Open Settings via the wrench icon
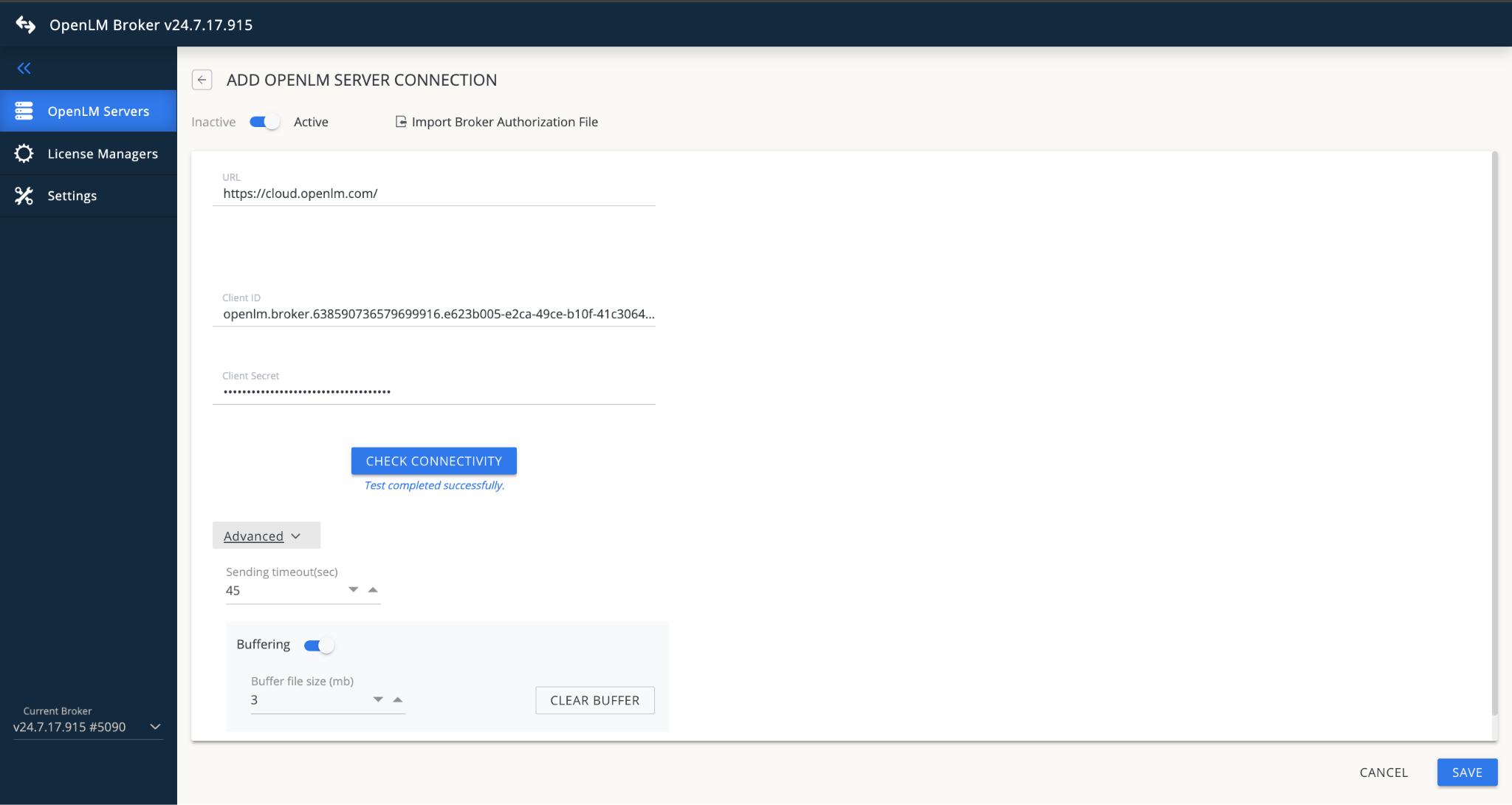 tap(24, 195)
